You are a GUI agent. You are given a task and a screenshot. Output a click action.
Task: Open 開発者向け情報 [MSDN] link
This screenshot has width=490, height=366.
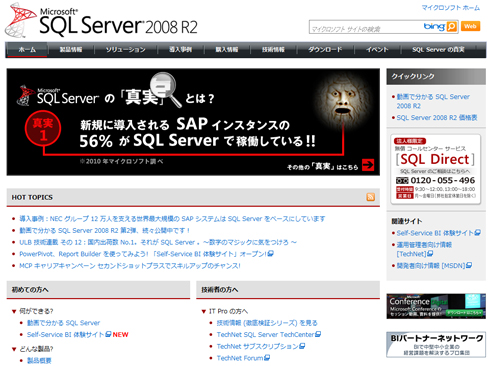[x=431, y=265]
